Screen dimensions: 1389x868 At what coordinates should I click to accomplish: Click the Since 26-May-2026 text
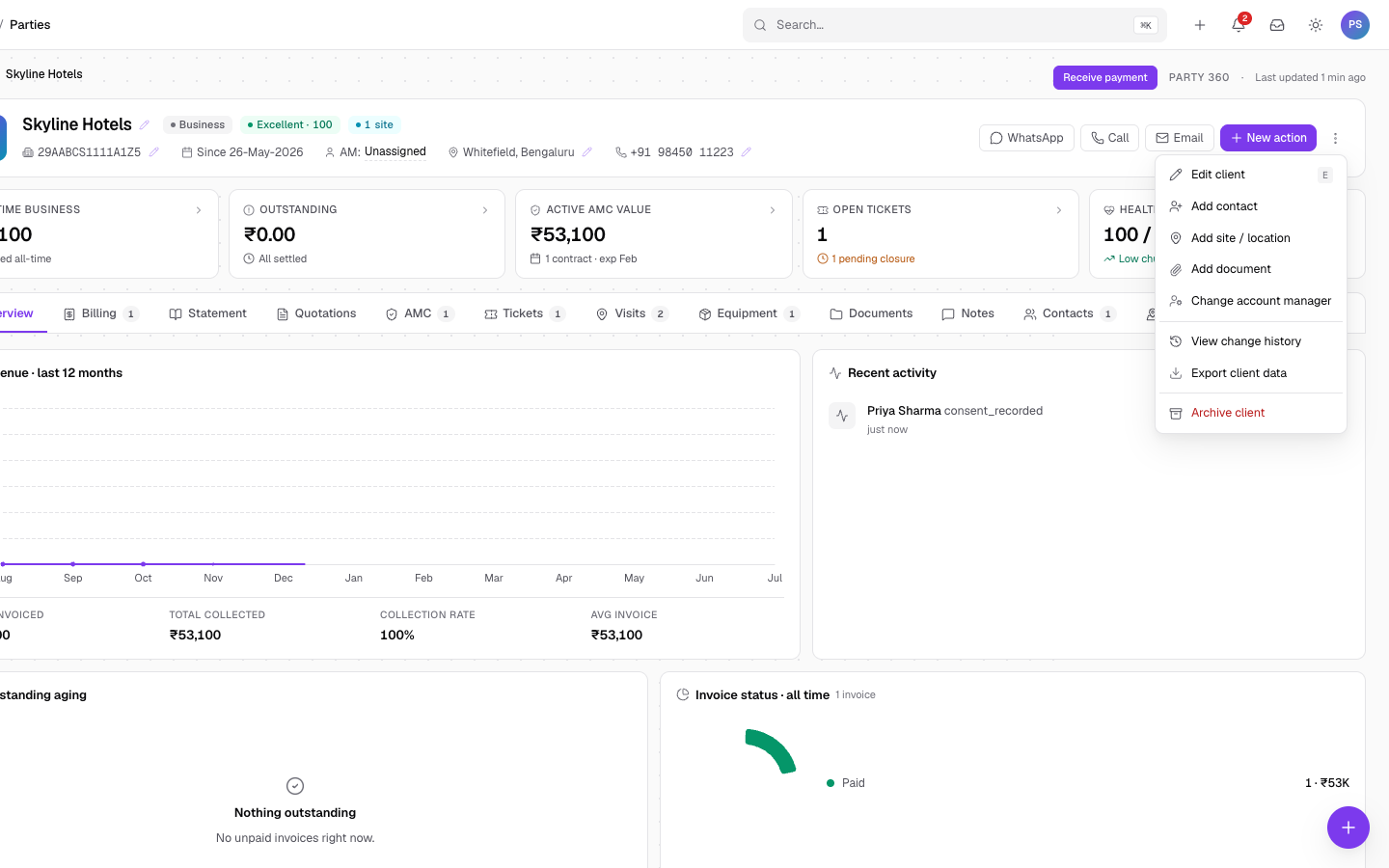tap(242, 152)
